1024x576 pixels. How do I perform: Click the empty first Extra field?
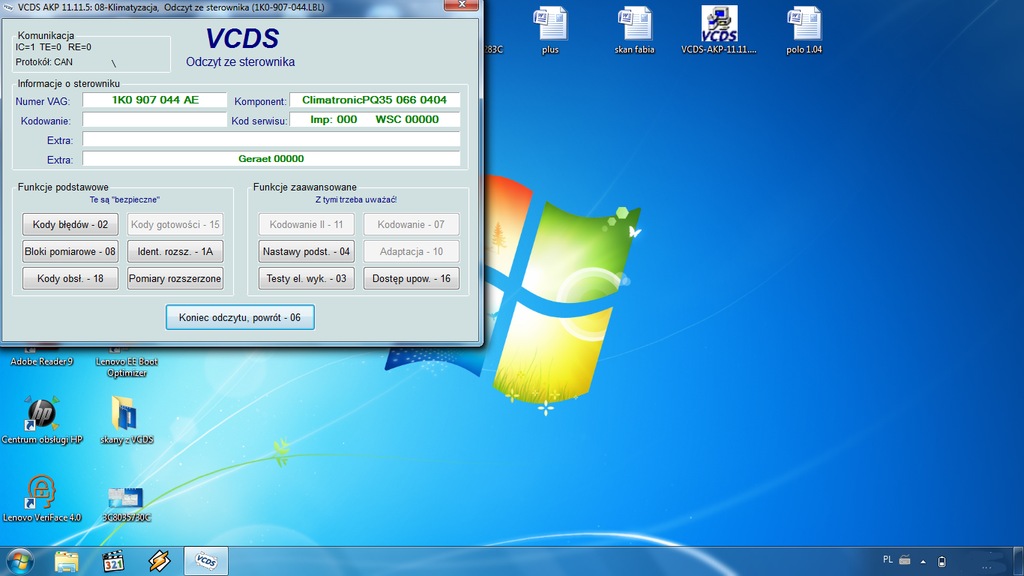click(x=271, y=139)
